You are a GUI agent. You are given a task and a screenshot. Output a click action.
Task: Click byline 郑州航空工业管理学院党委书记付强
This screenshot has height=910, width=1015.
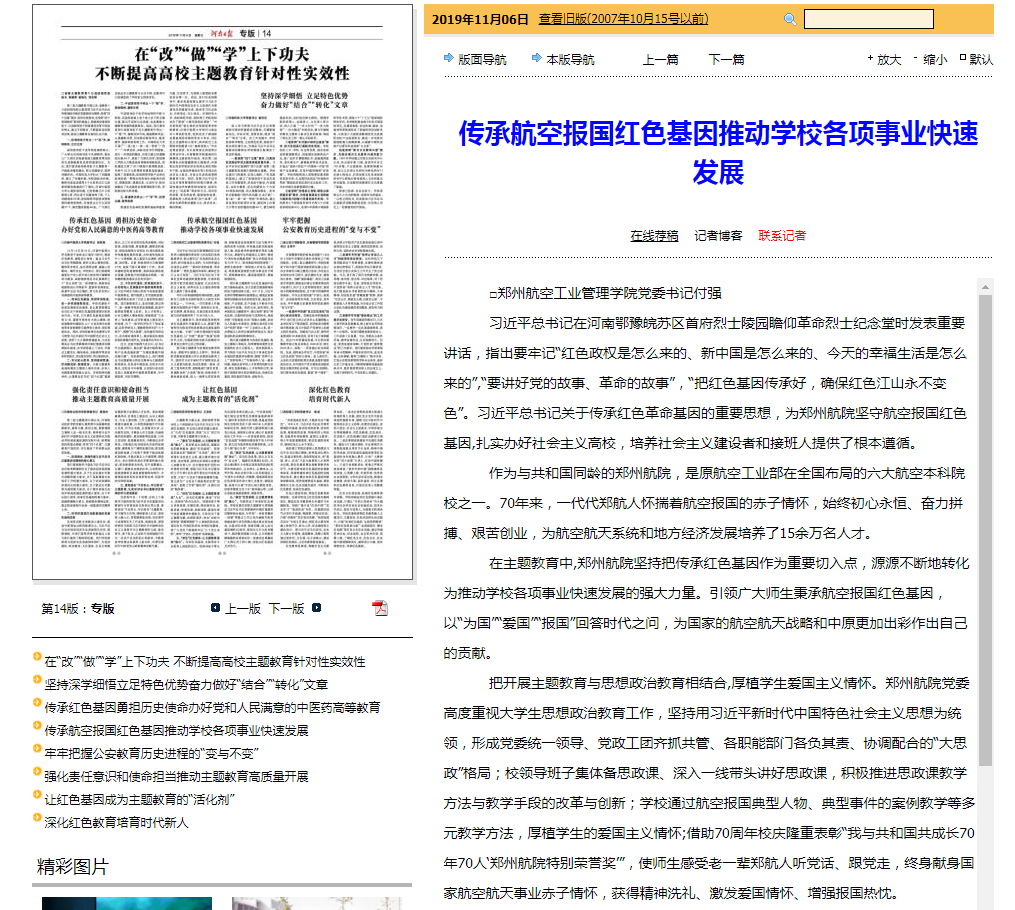pyautogui.click(x=605, y=293)
